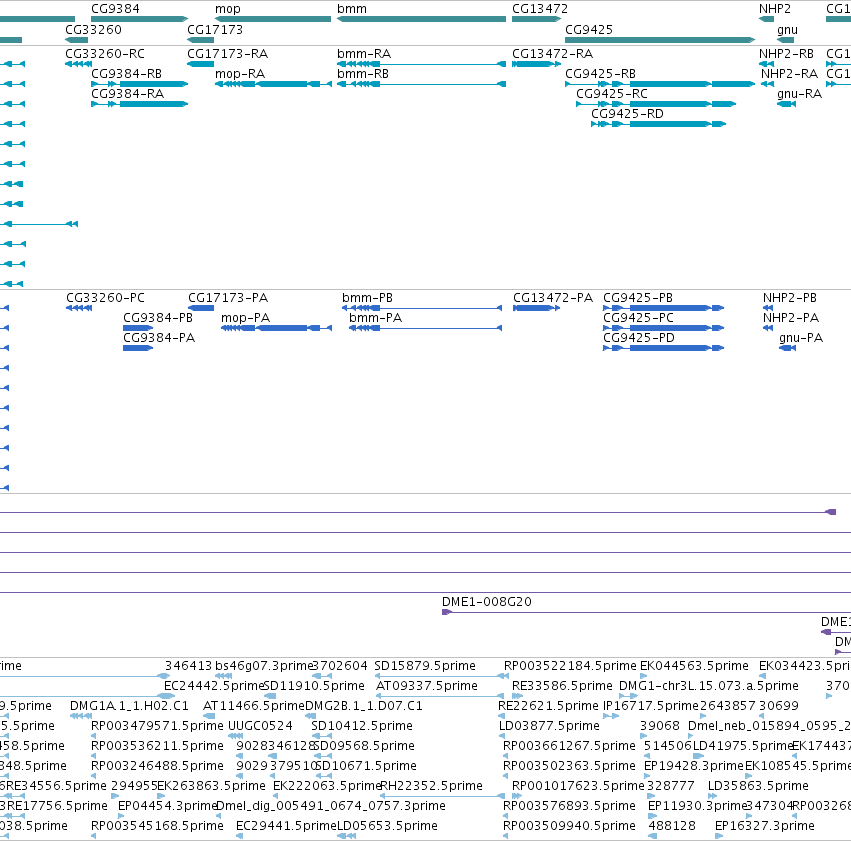Select the bmm-RB transcript
The image size is (851, 841).
[x=421, y=84]
